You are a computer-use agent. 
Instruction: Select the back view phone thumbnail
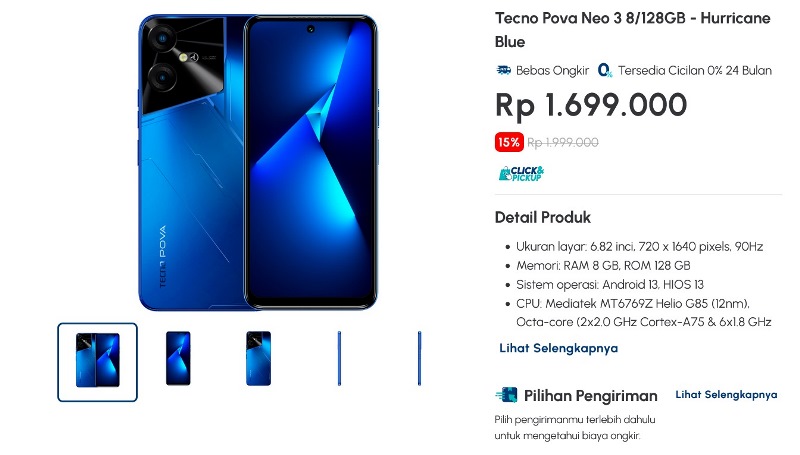pyautogui.click(x=258, y=358)
